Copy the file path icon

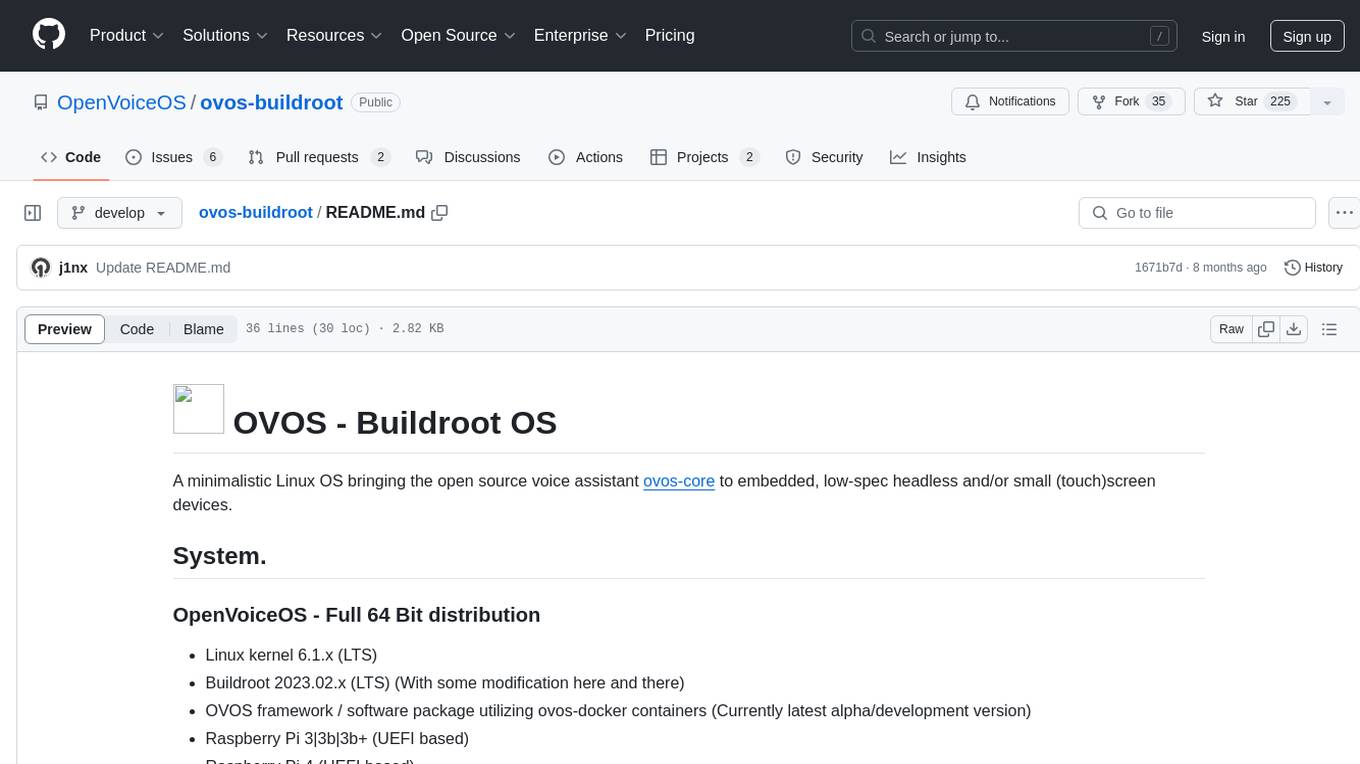point(439,213)
